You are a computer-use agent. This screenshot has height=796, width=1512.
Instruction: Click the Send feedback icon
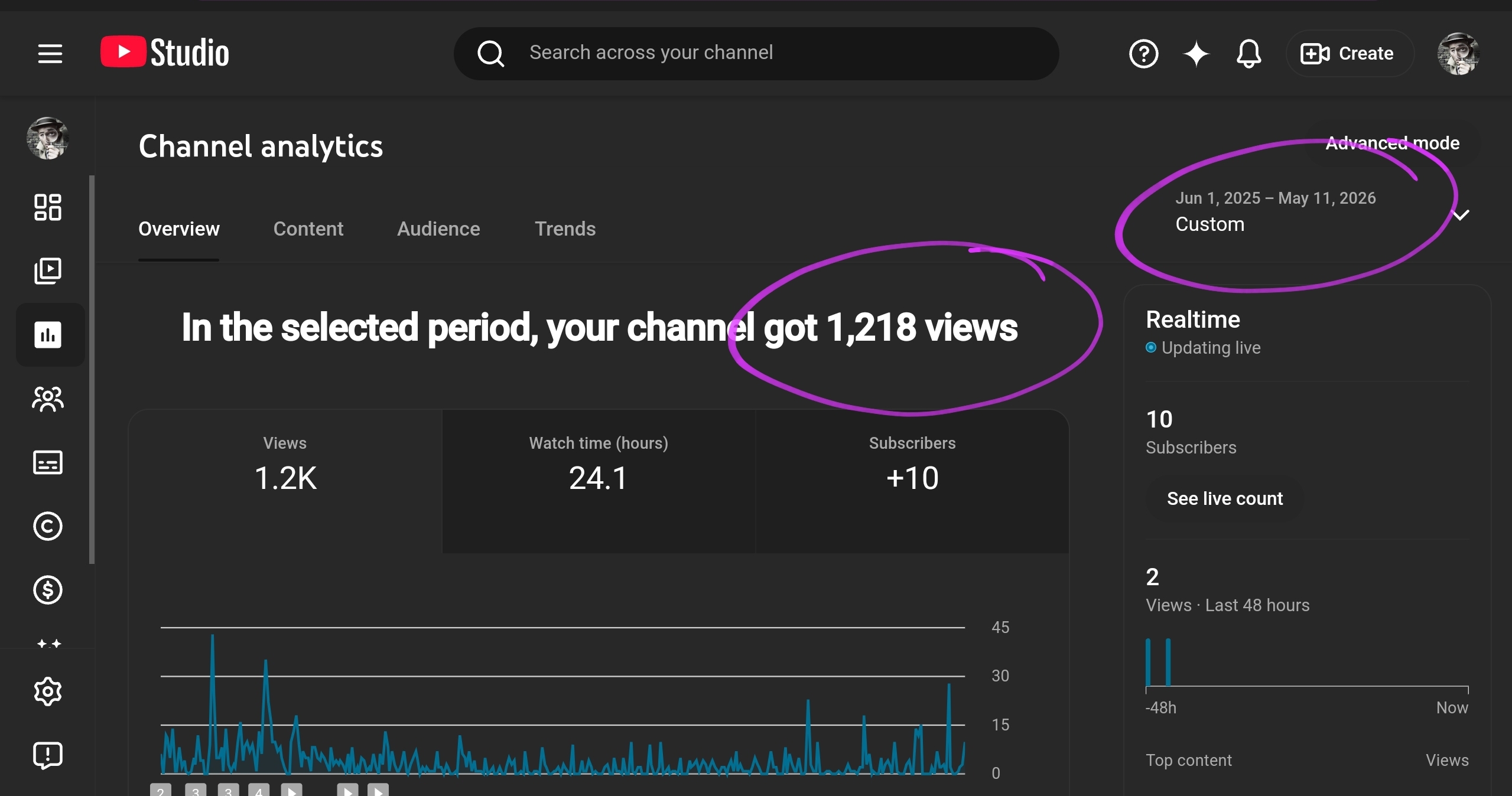pyautogui.click(x=48, y=755)
